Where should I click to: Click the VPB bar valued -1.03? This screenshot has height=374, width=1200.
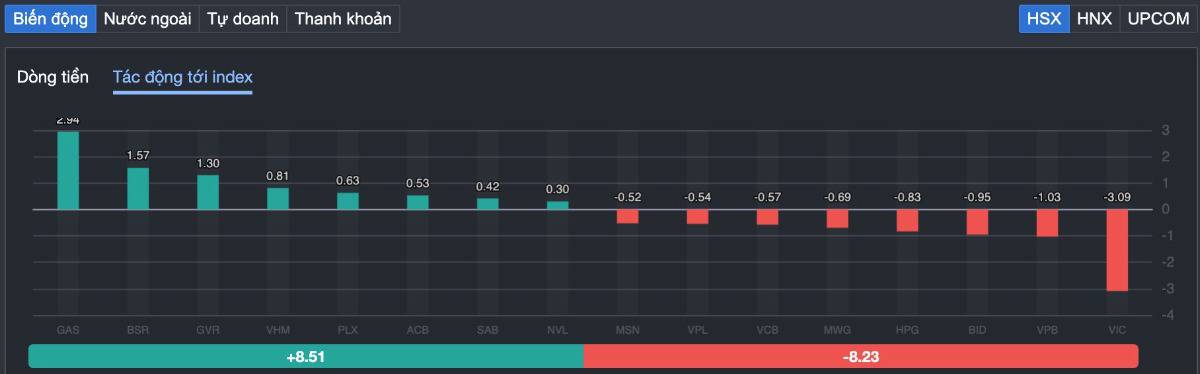pyautogui.click(x=1048, y=223)
